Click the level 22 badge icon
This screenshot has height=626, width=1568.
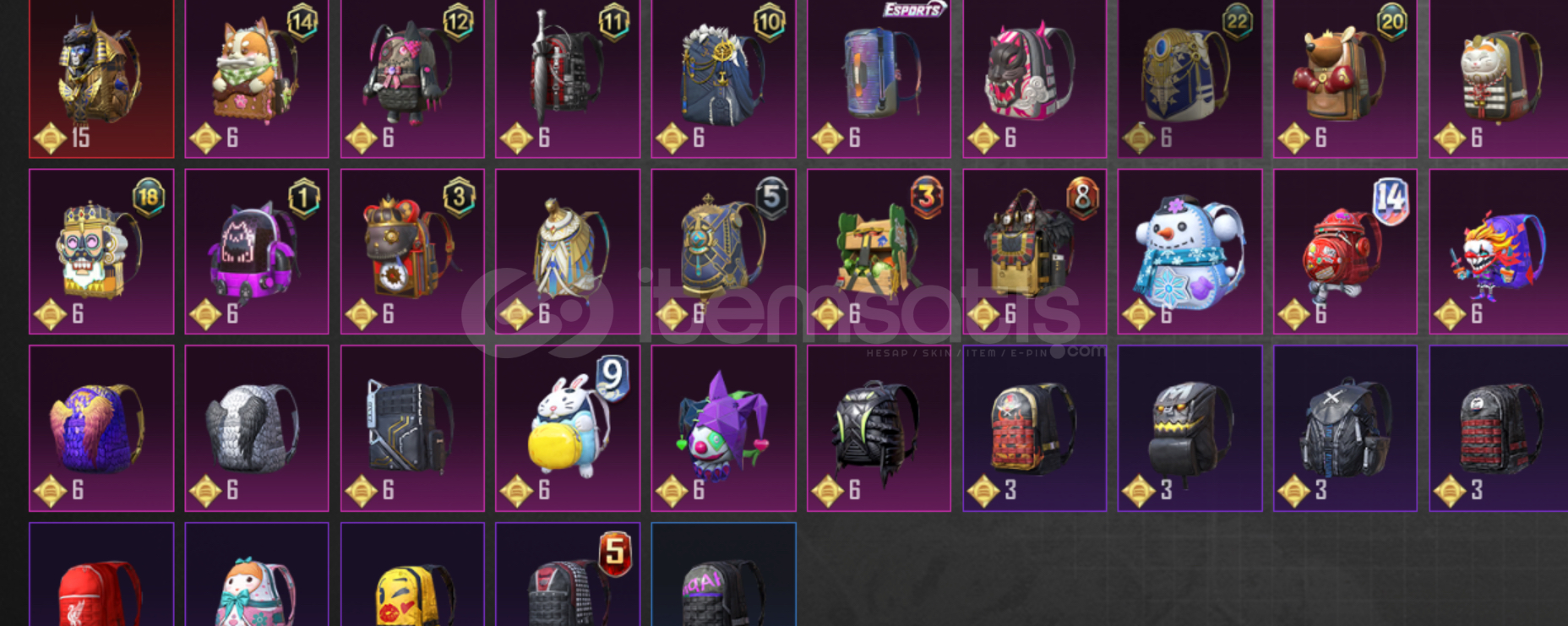pyautogui.click(x=1237, y=22)
